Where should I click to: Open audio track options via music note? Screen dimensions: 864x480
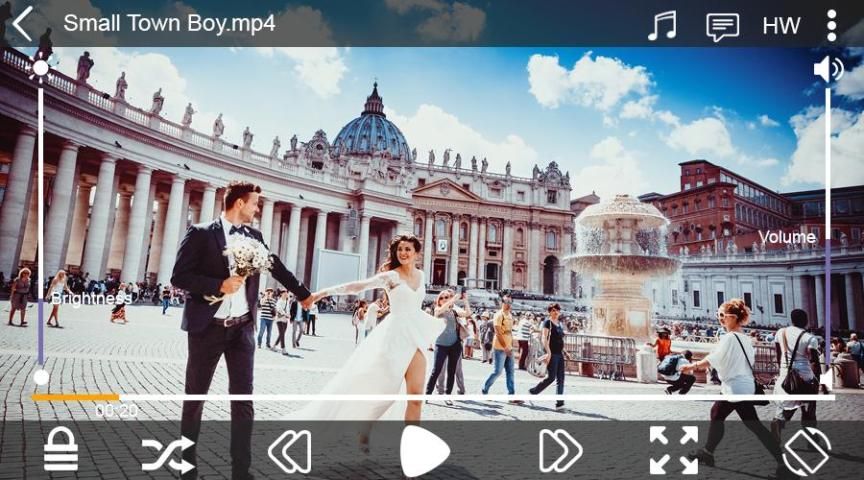pyautogui.click(x=661, y=25)
